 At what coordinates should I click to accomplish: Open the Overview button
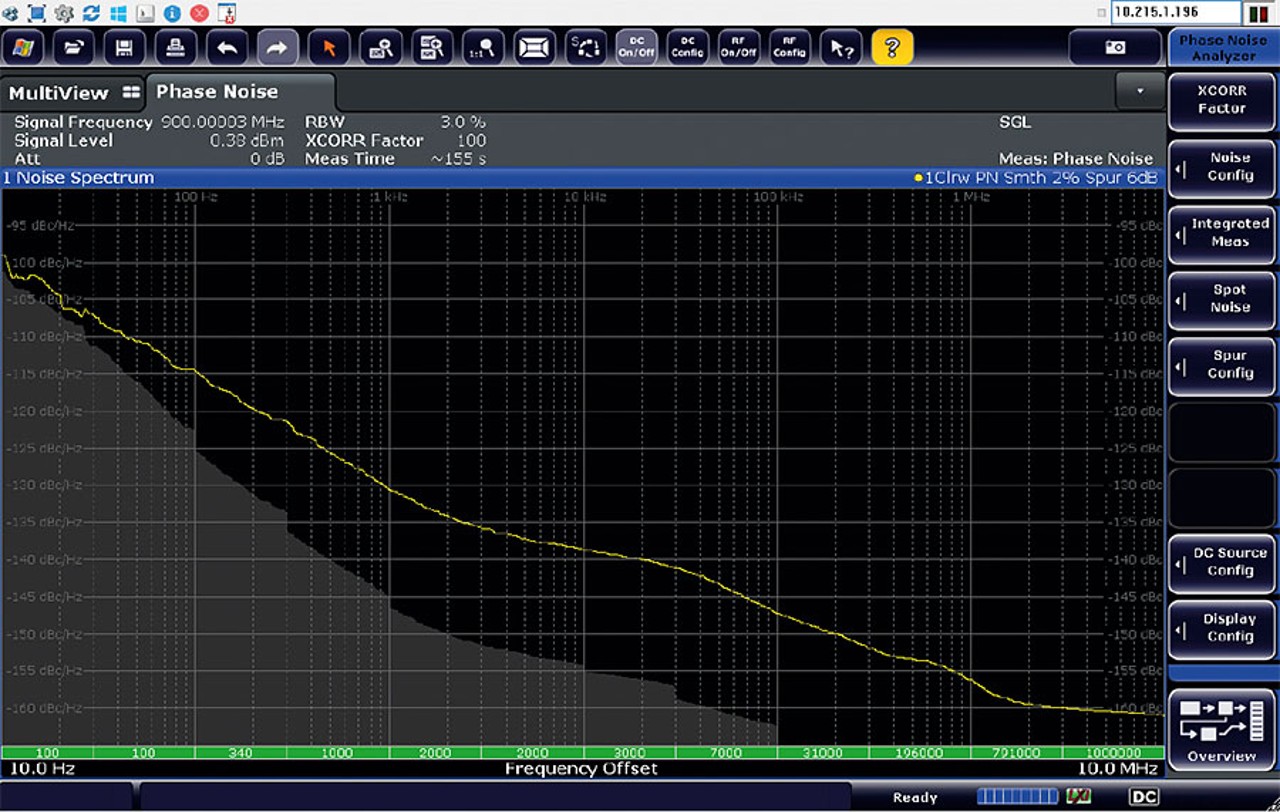point(1221,729)
